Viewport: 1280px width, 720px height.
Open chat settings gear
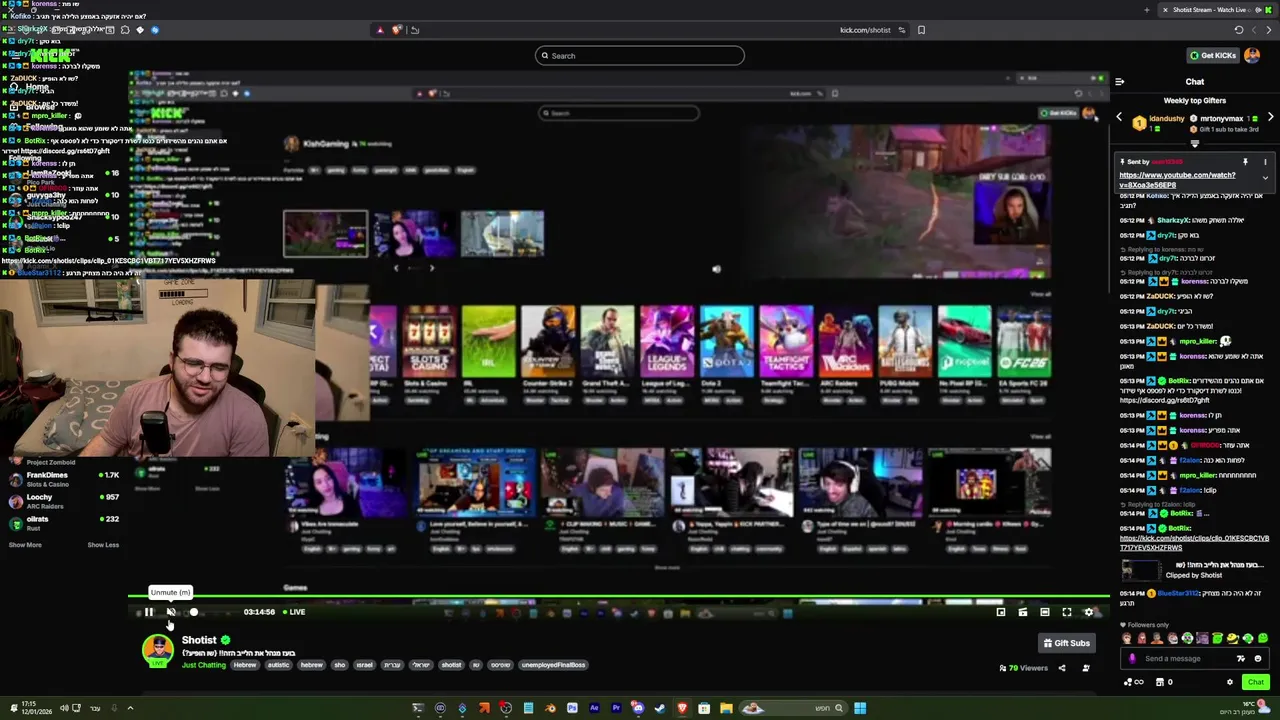pyautogui.click(x=1230, y=682)
